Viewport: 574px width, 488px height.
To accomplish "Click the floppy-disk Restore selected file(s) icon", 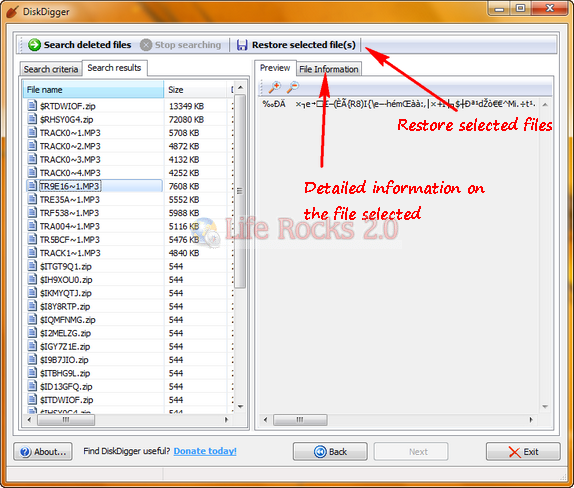I will click(242, 45).
